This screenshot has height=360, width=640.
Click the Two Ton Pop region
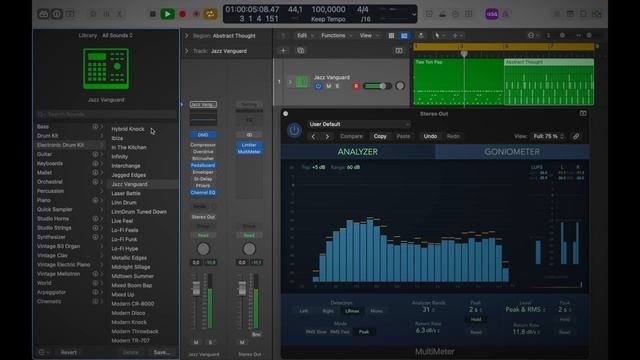(458, 82)
